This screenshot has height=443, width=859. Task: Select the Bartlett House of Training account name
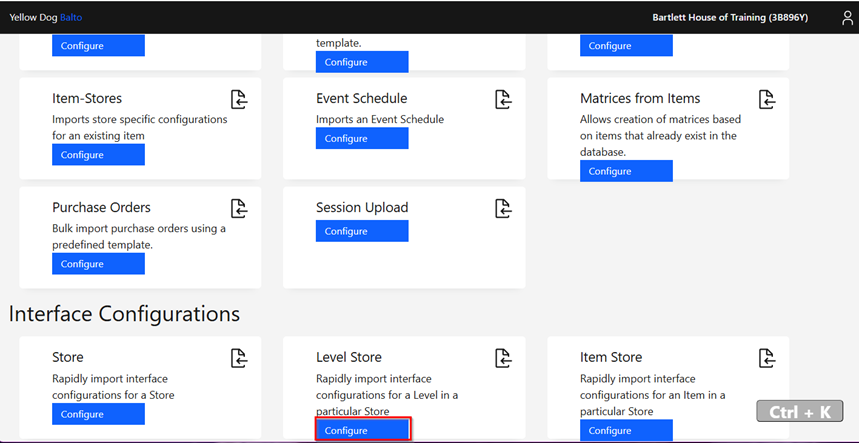point(730,18)
